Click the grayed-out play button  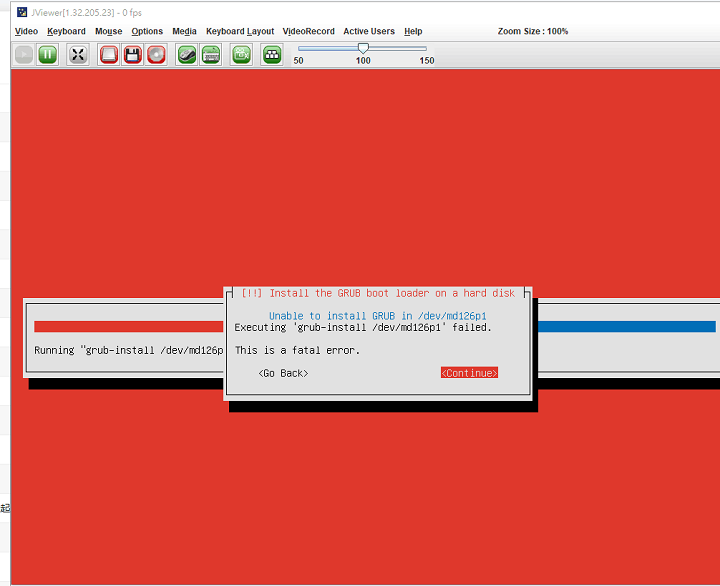point(24,55)
